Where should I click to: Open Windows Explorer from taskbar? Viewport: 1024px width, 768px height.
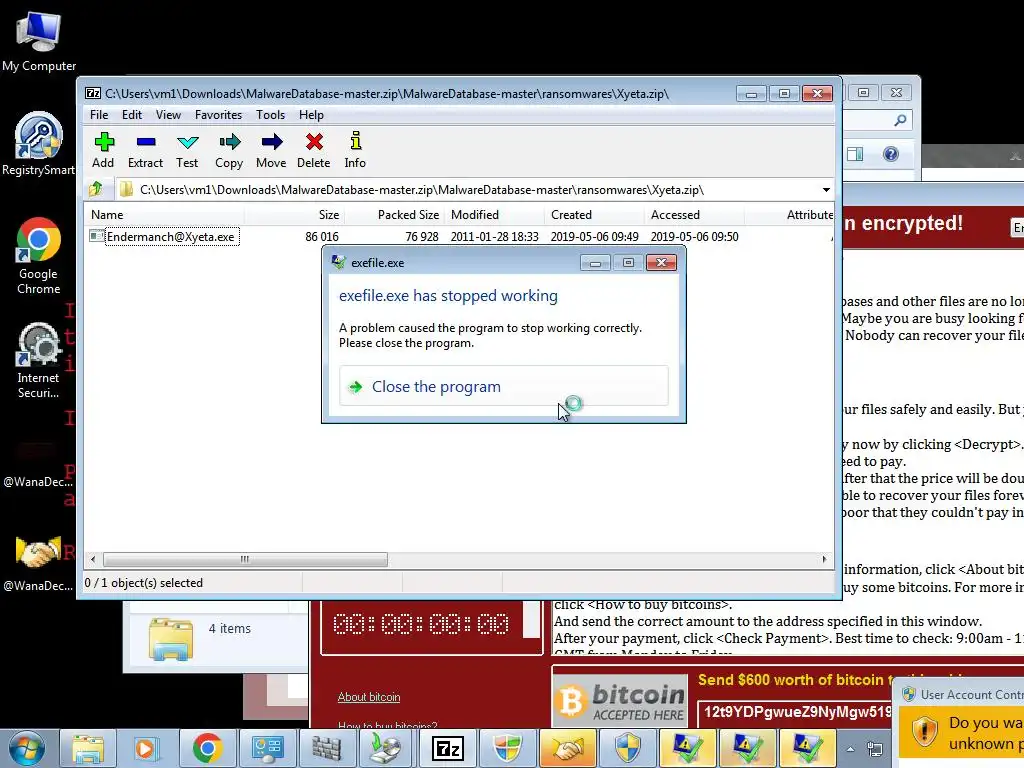88,748
